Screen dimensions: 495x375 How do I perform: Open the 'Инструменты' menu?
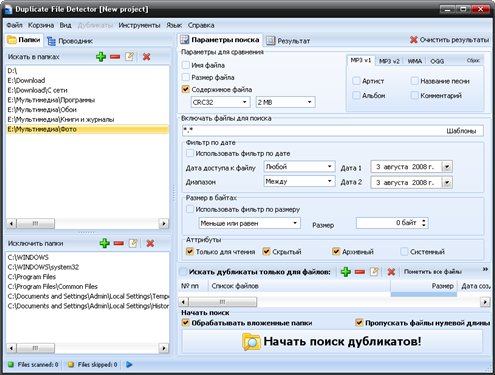click(x=139, y=25)
